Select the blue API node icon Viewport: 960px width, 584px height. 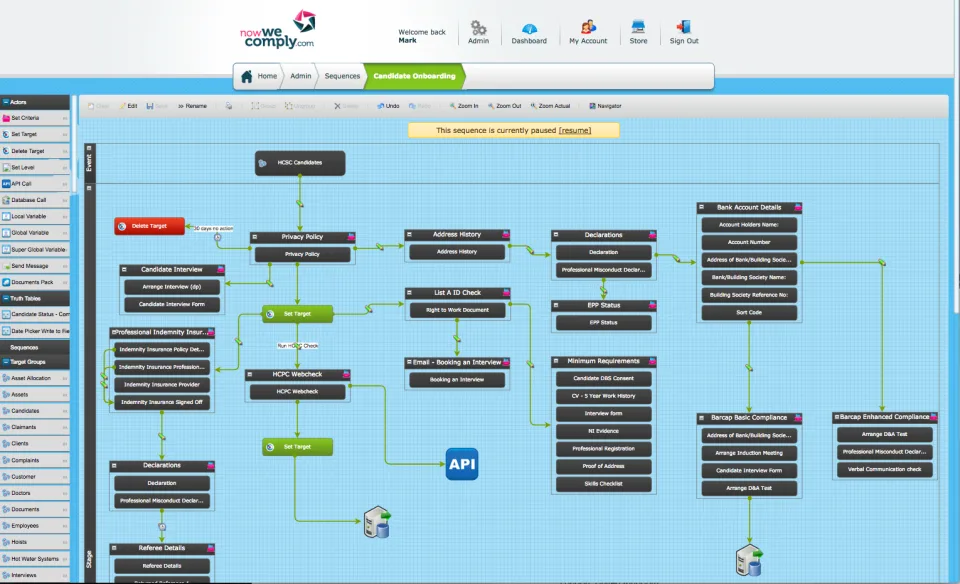tap(462, 464)
